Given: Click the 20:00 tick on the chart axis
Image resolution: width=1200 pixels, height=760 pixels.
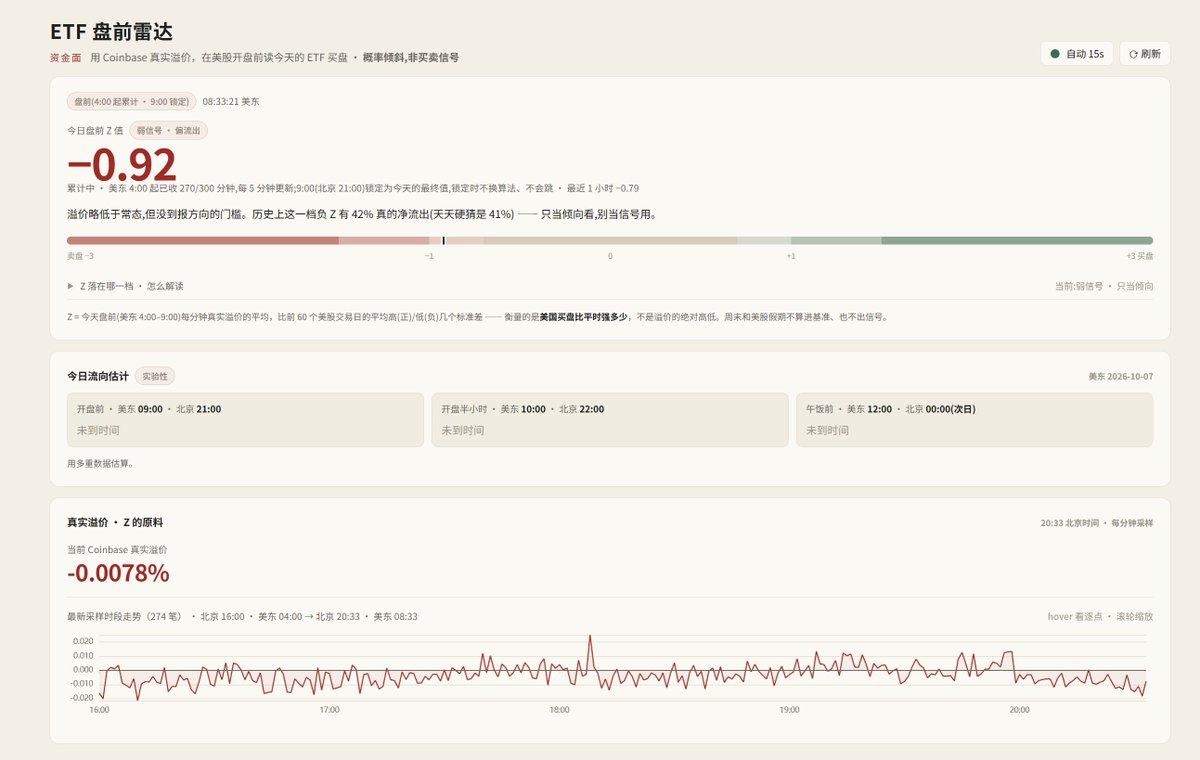Looking at the screenshot, I should coord(1019,710).
